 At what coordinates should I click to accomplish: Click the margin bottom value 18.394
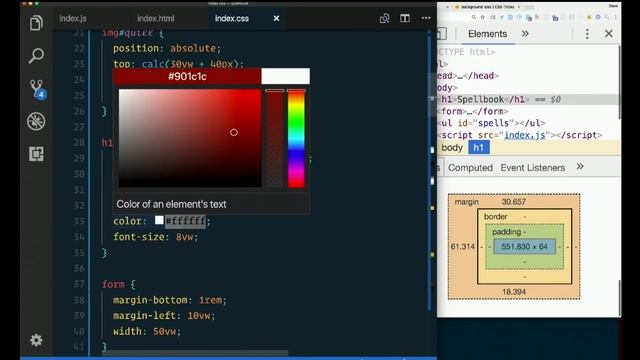coord(514,292)
